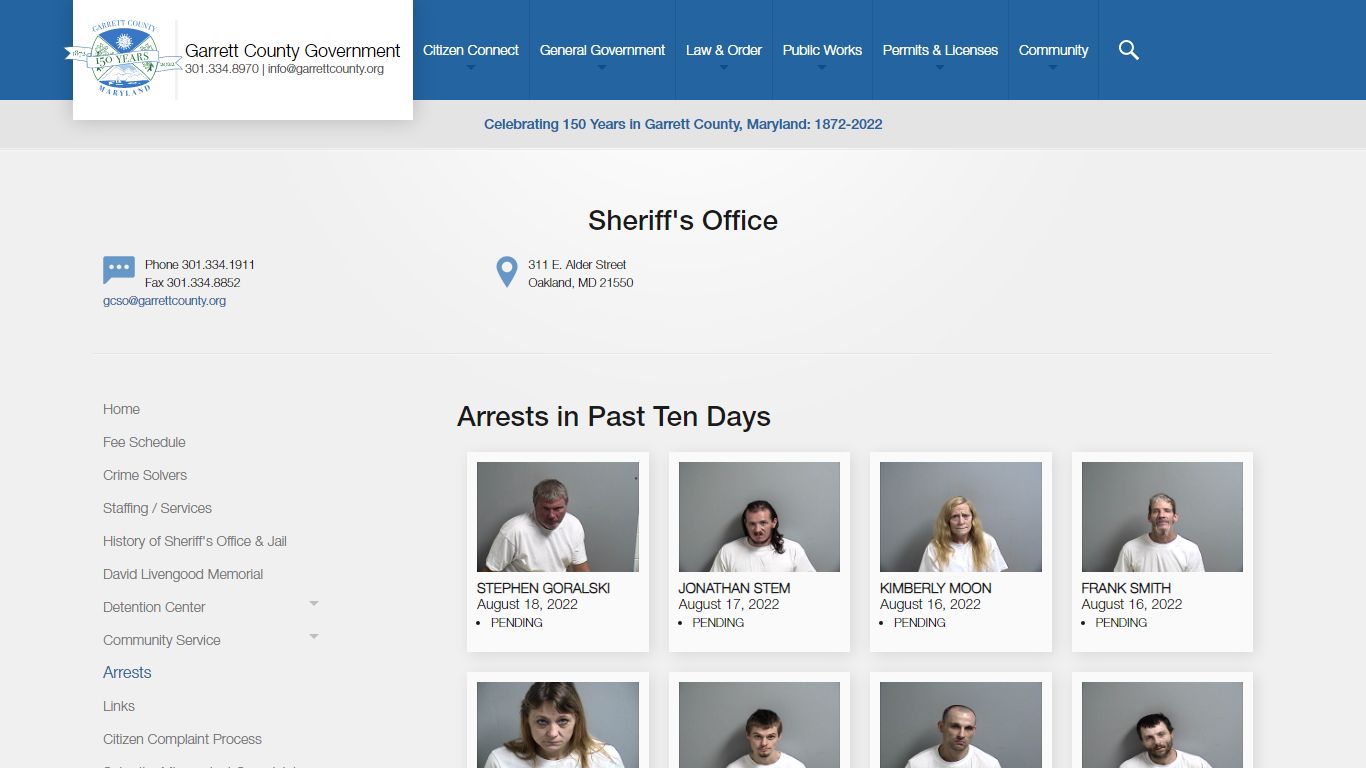Viewport: 1366px width, 768px height.
Task: Expand the Detention Center submenu arrow
Action: pyautogui.click(x=314, y=603)
